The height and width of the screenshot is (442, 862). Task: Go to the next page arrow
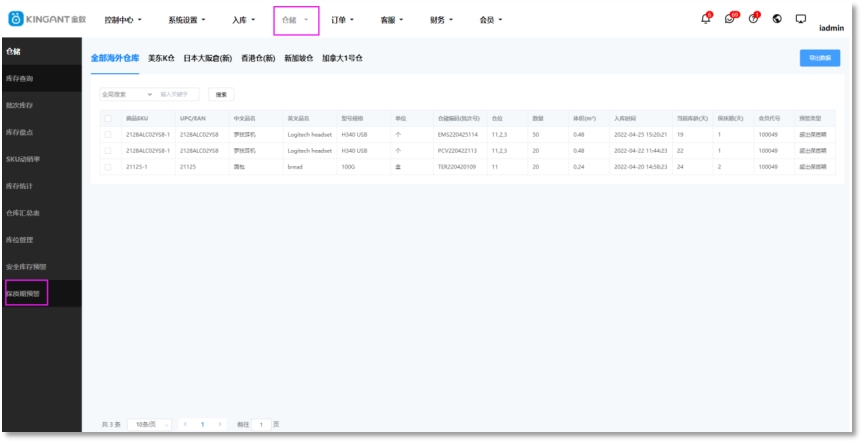(221, 424)
